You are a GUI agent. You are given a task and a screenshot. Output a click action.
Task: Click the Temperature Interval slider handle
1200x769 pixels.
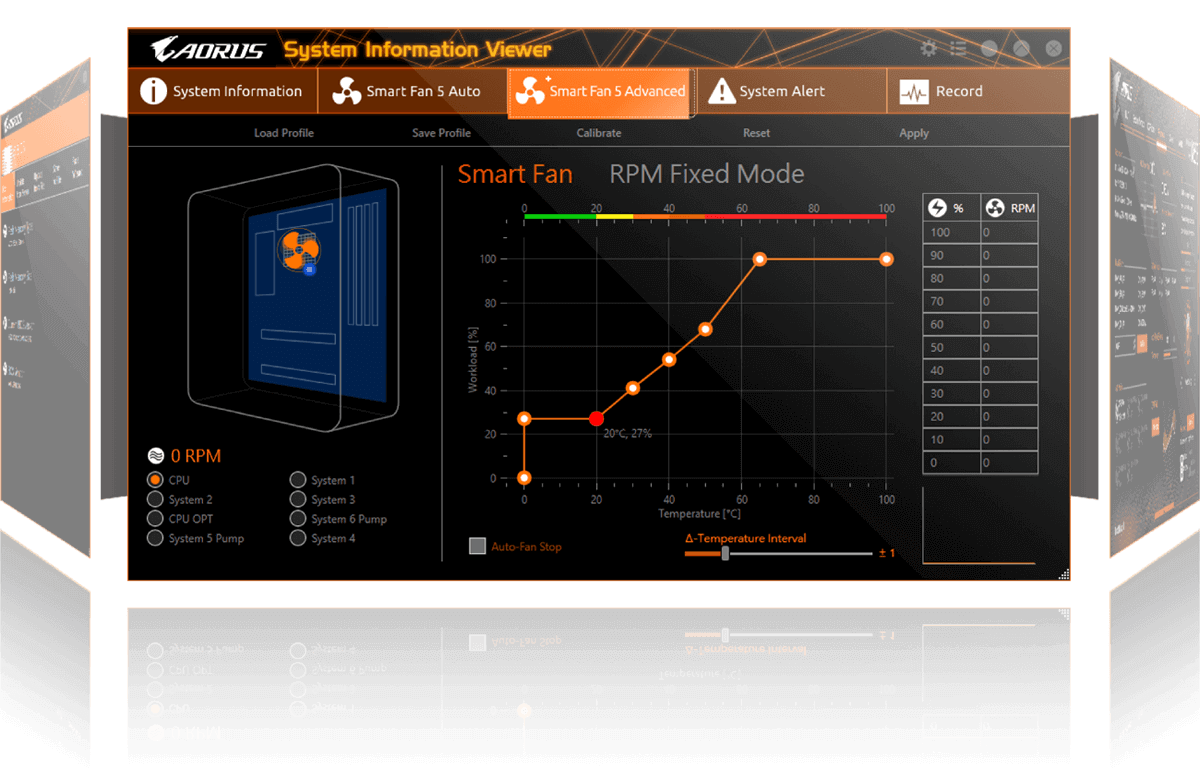[x=725, y=553]
